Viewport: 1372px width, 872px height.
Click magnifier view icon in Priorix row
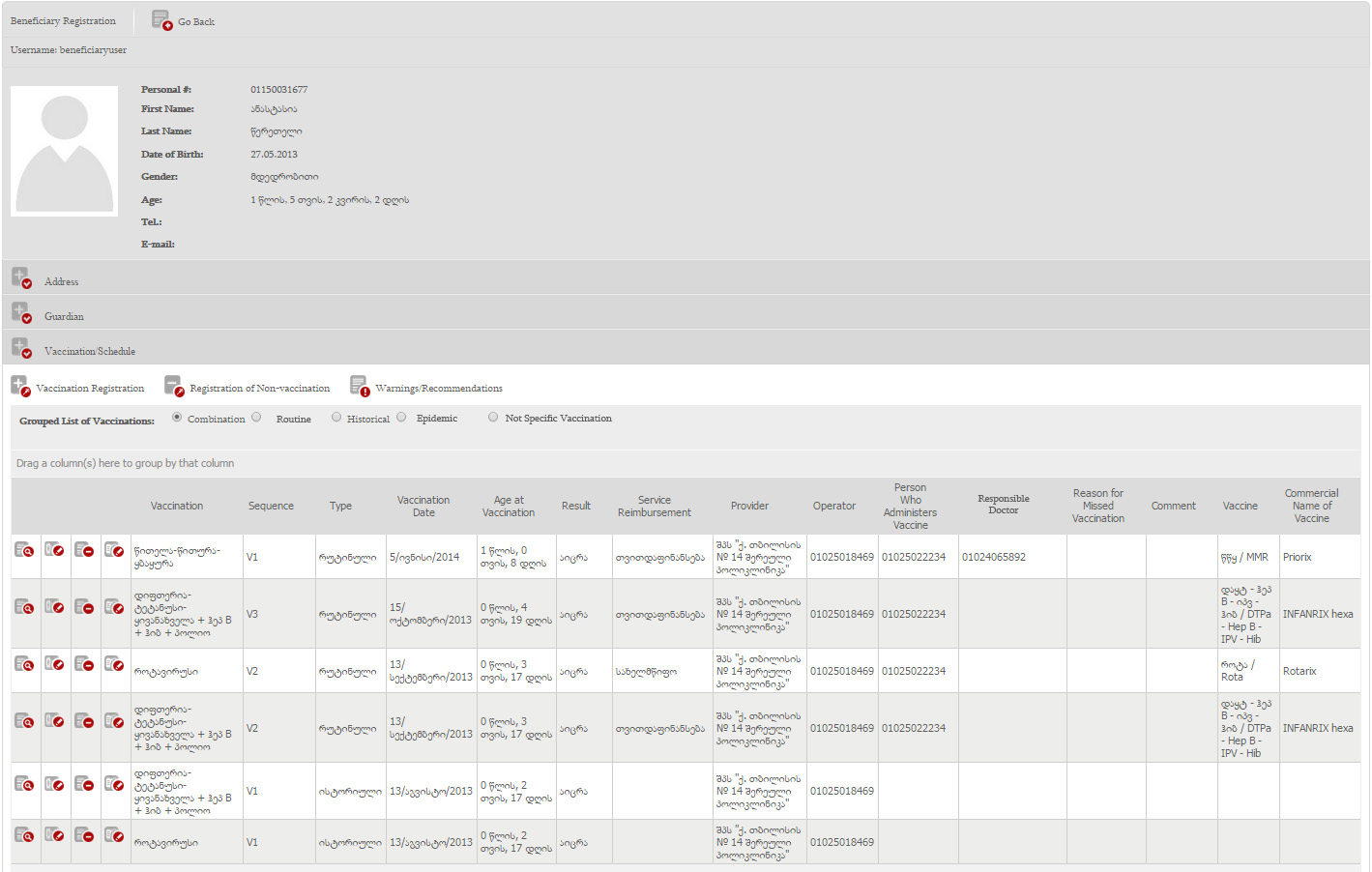(x=25, y=550)
